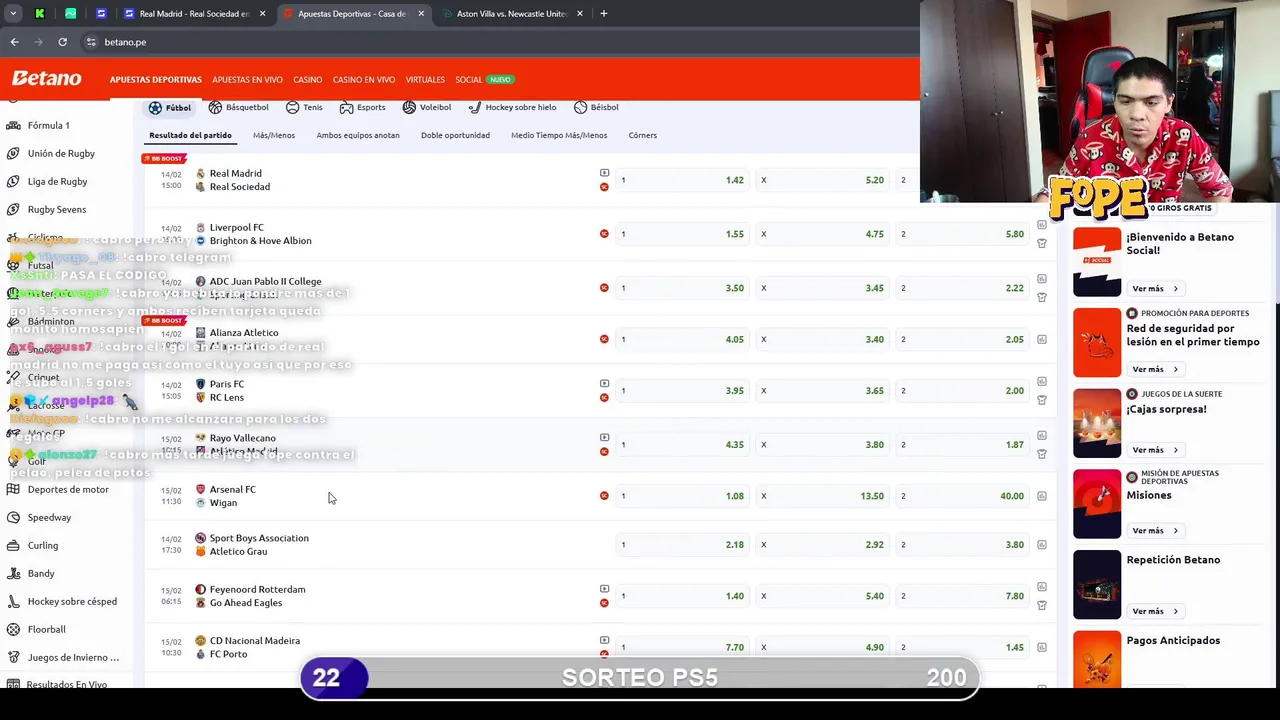
Task: Open Real Madrid vs Real Sociedad match
Action: [x=239, y=180]
